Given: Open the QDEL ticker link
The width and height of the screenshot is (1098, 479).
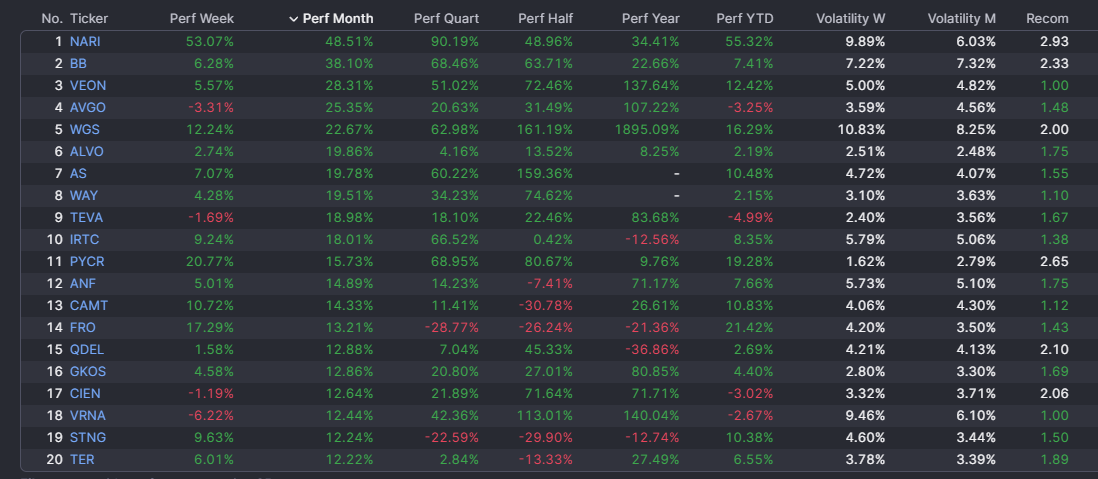Looking at the screenshot, I should (87, 350).
